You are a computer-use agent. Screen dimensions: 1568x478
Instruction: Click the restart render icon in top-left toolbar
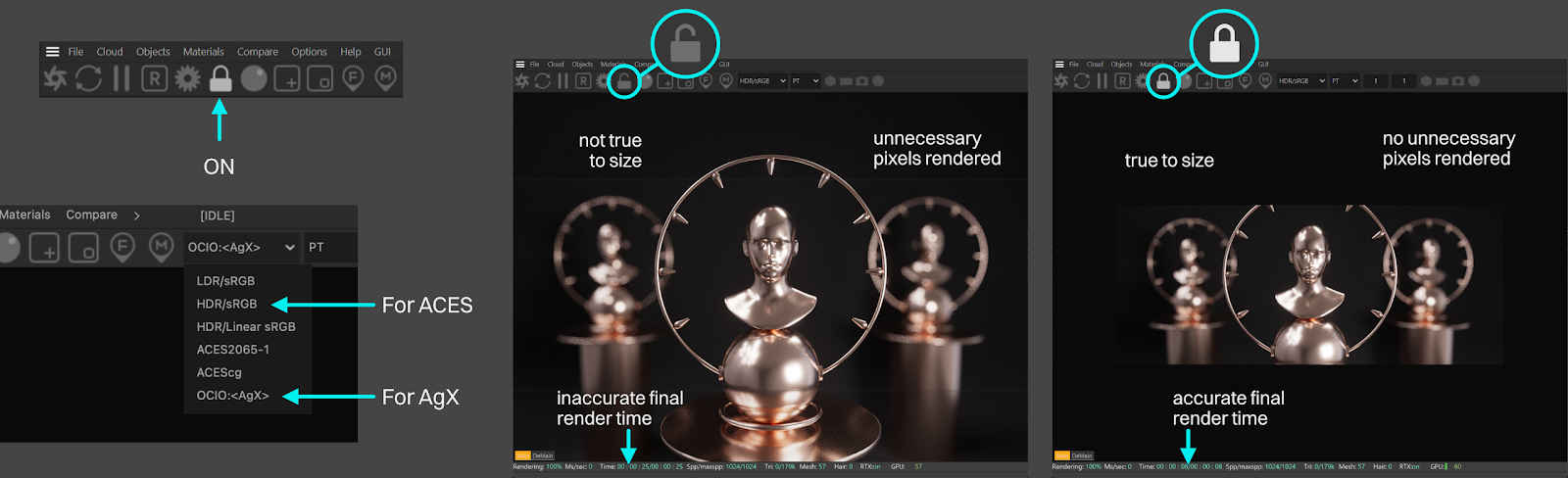click(89, 78)
